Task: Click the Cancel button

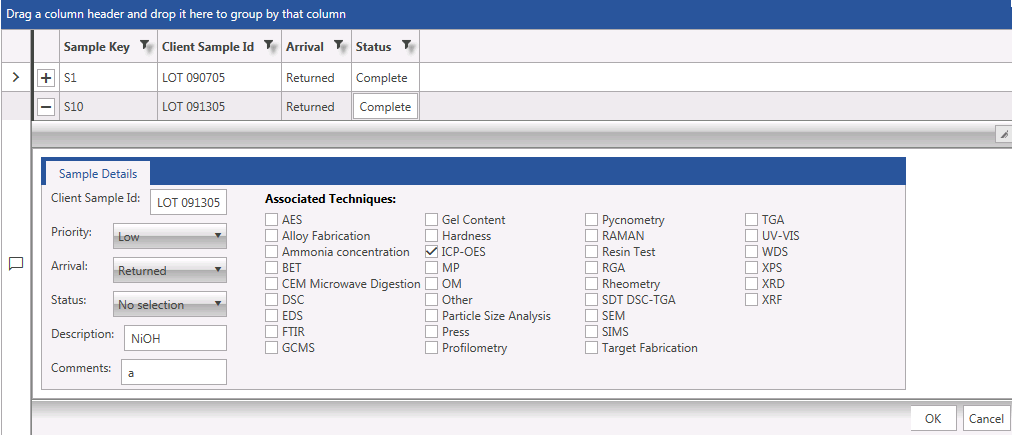Action: point(986,419)
